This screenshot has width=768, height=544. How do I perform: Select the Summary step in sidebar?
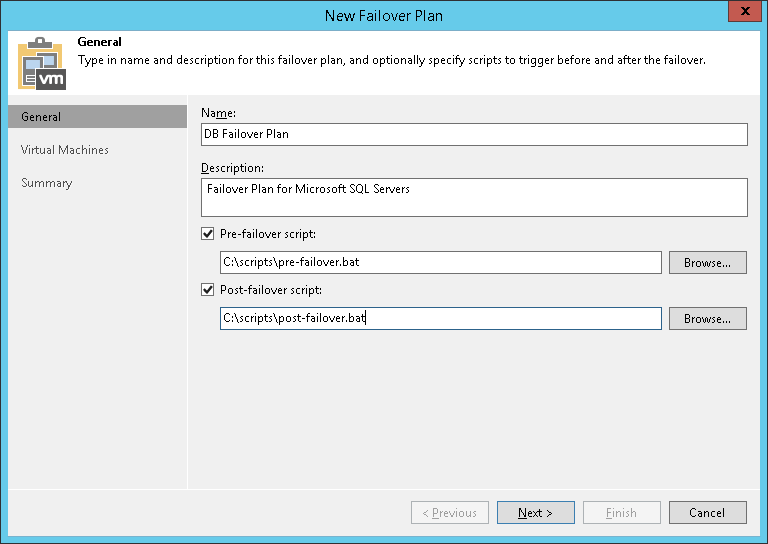[x=47, y=183]
